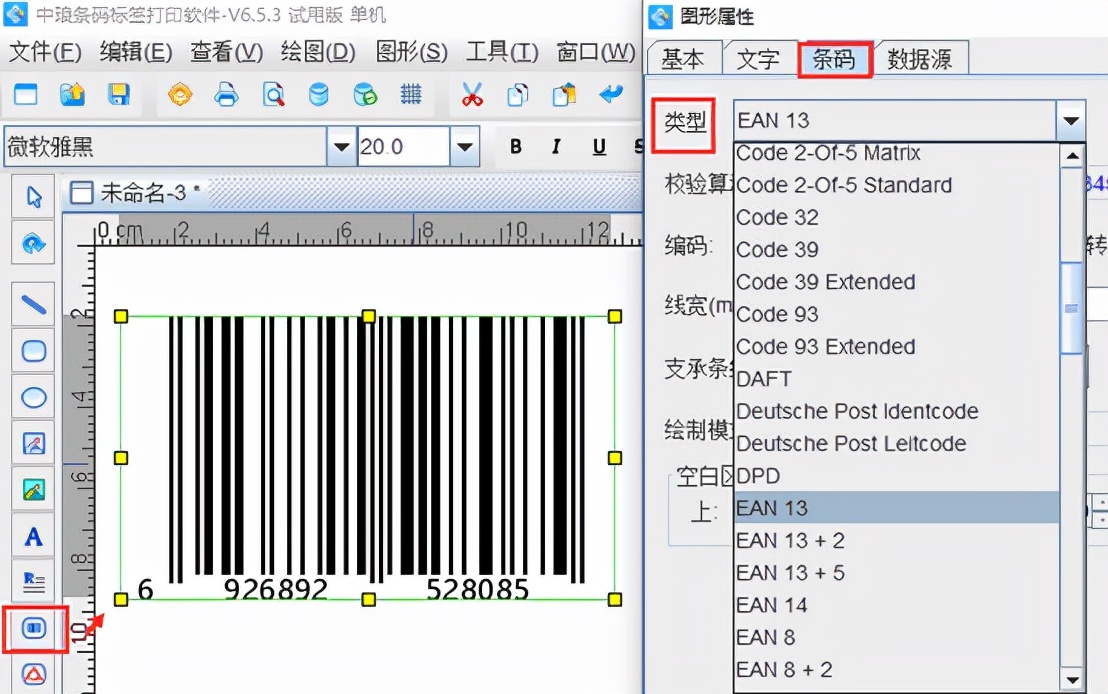Screen dimensions: 1108x694
Task: Click the Copy icon in toolbar
Action: pos(518,94)
